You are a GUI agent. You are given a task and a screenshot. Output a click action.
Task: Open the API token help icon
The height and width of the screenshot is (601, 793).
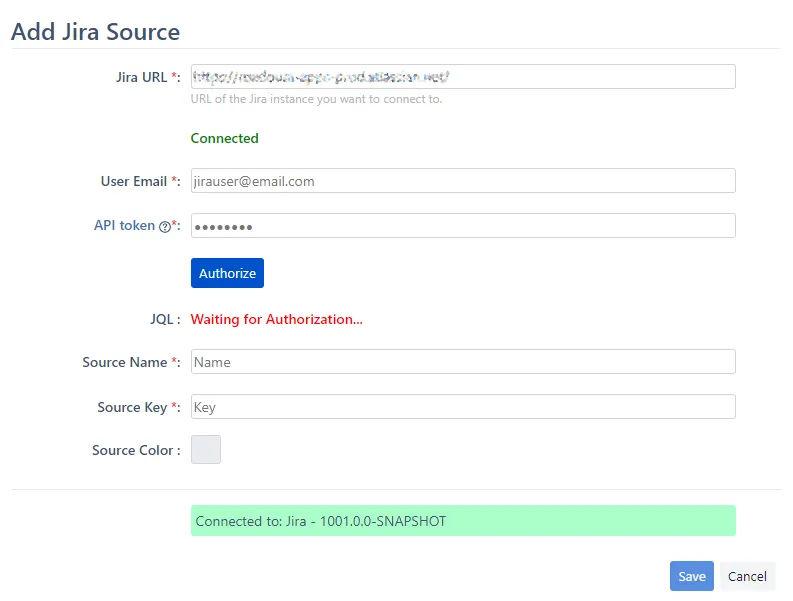165,227
